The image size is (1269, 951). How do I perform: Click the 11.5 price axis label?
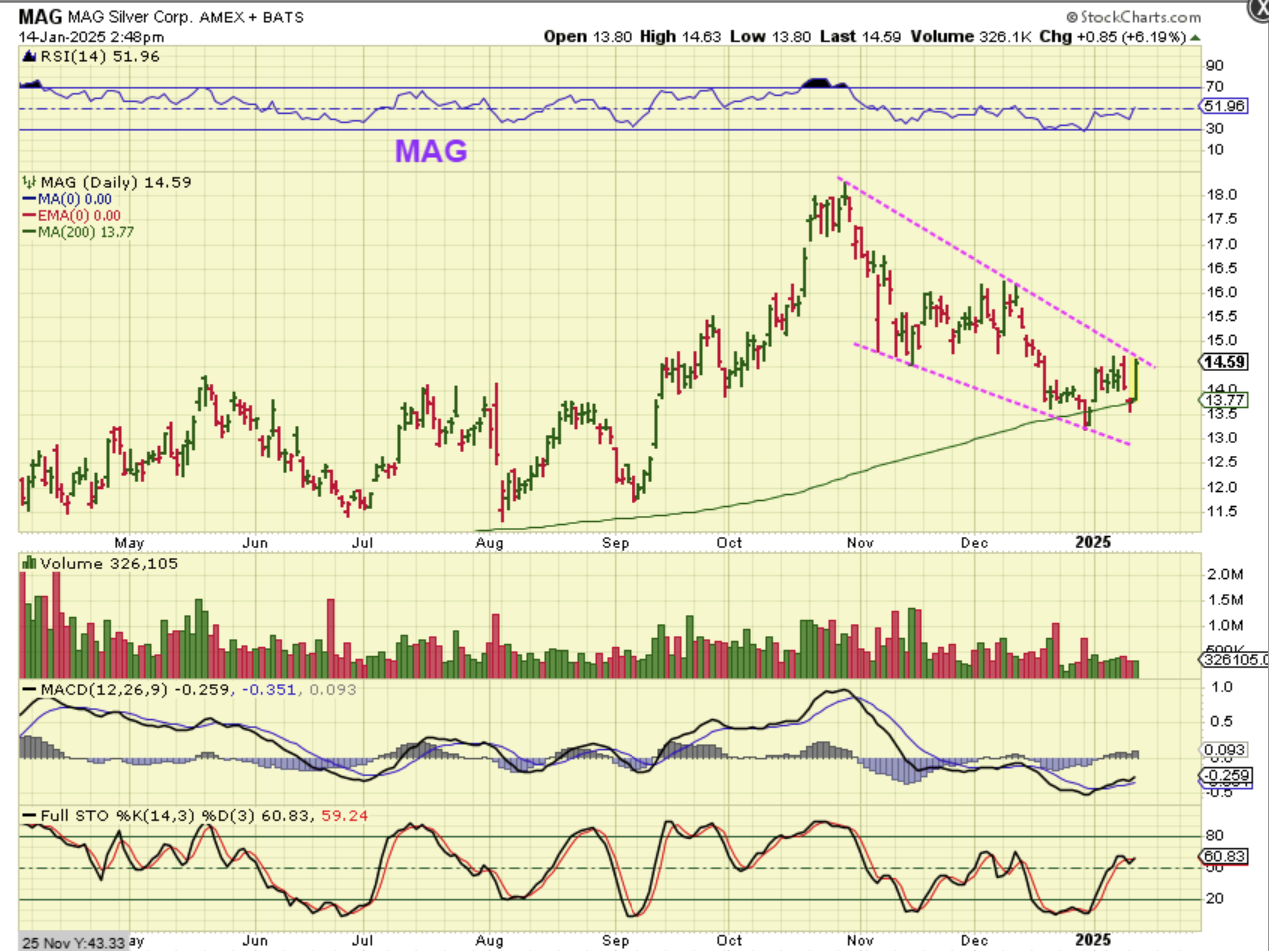point(1223,511)
